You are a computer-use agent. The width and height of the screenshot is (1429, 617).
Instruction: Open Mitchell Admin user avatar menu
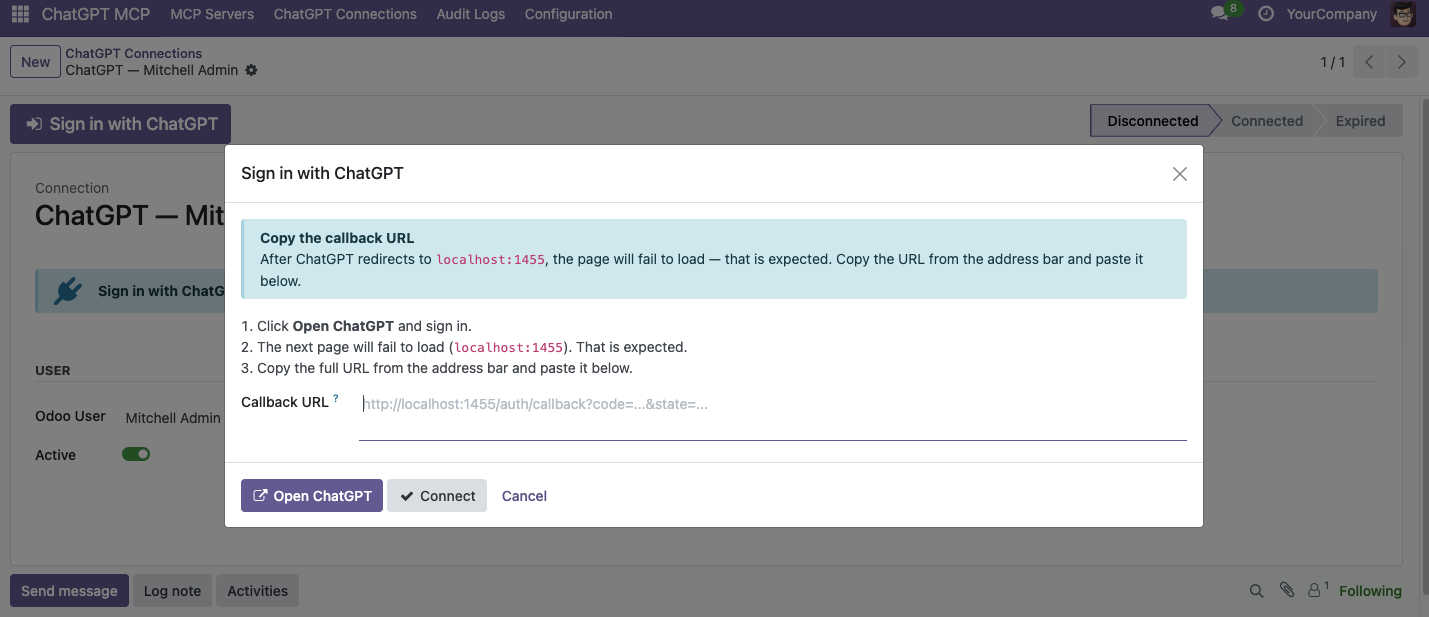pyautogui.click(x=1403, y=14)
